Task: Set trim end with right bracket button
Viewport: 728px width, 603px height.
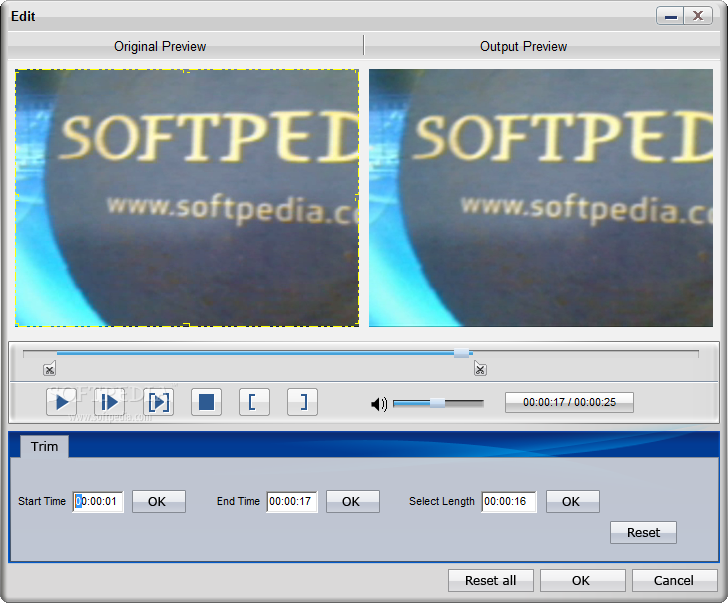Action: pos(303,402)
